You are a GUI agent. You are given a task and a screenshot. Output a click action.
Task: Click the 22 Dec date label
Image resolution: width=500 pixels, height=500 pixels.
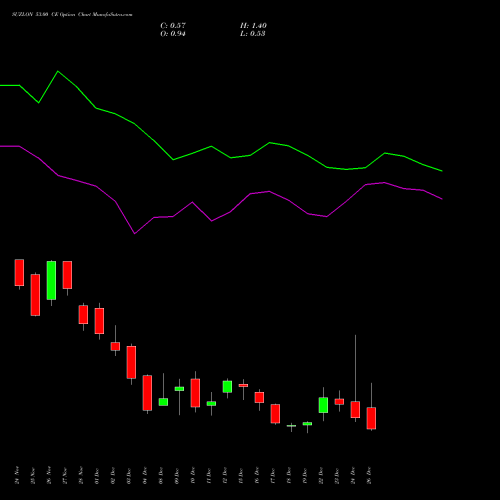pyautogui.click(x=321, y=475)
